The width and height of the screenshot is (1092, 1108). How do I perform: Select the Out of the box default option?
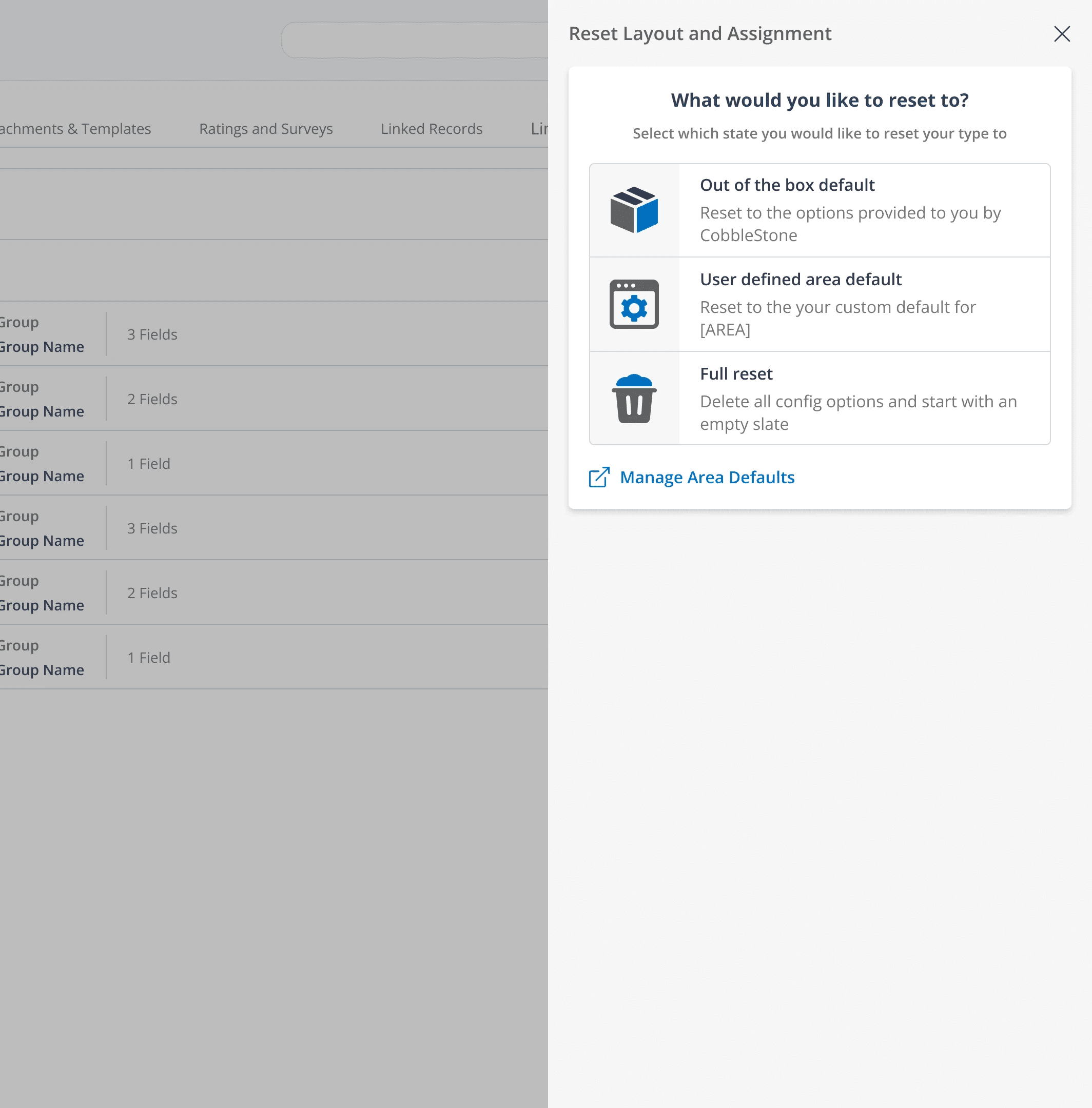(x=787, y=185)
